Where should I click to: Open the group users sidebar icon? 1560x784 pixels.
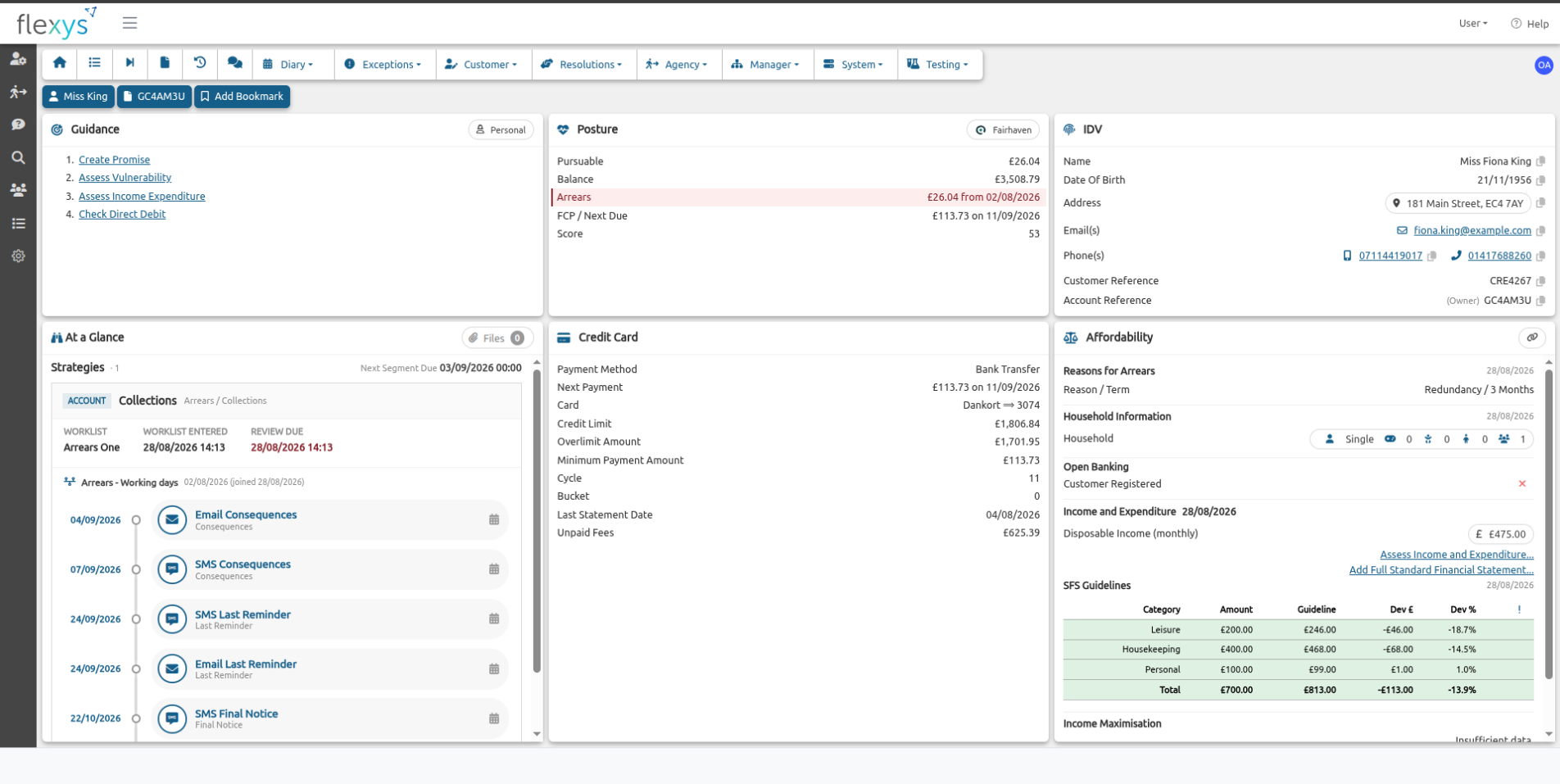(18, 190)
